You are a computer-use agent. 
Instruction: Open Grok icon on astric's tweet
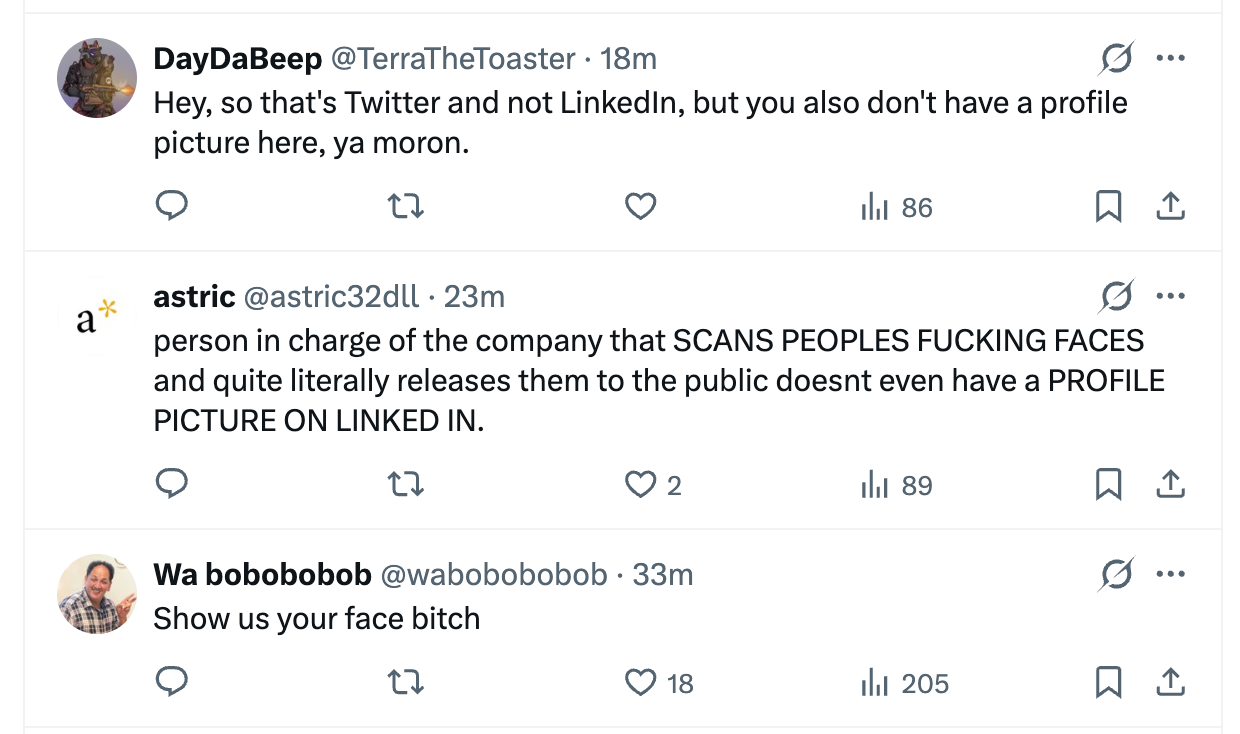coord(1115,296)
